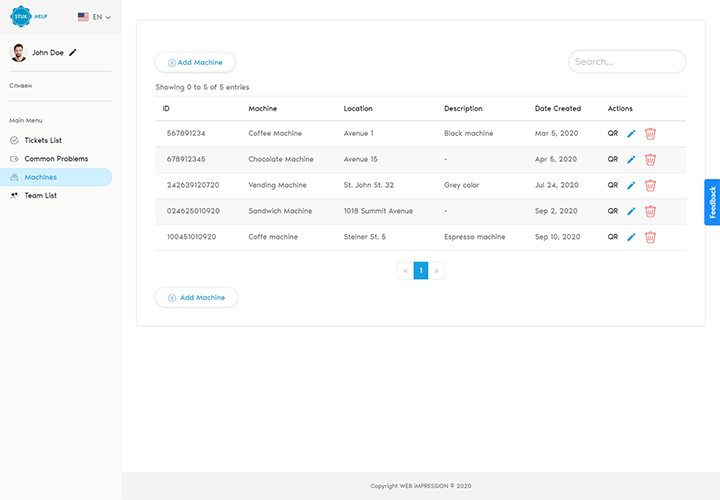
Task: Go to next page arrow
Action: 436,270
